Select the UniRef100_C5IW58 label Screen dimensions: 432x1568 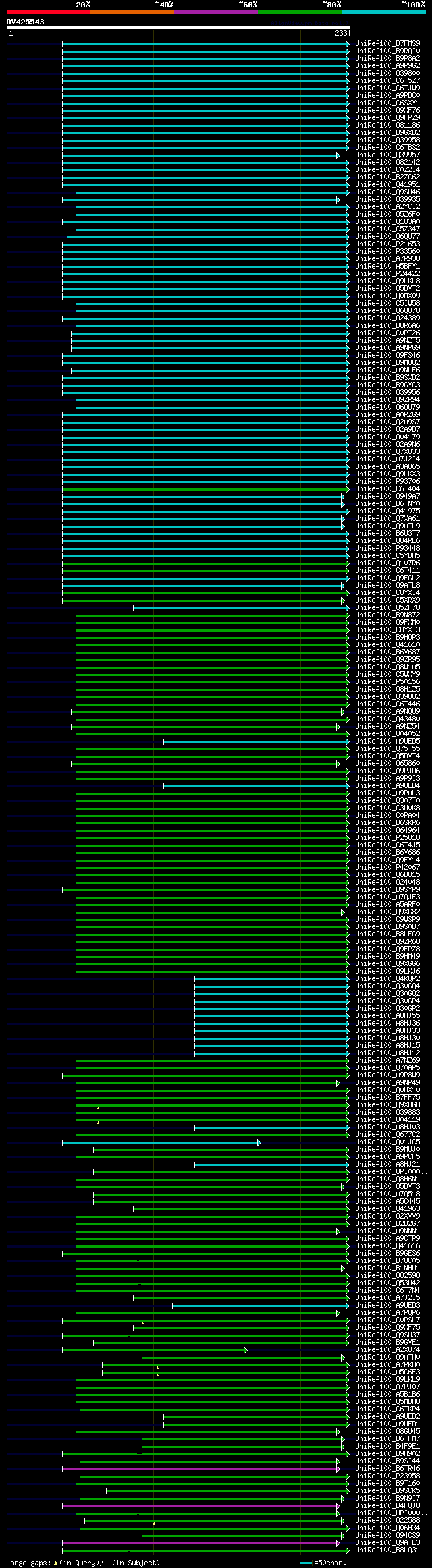coord(387,304)
